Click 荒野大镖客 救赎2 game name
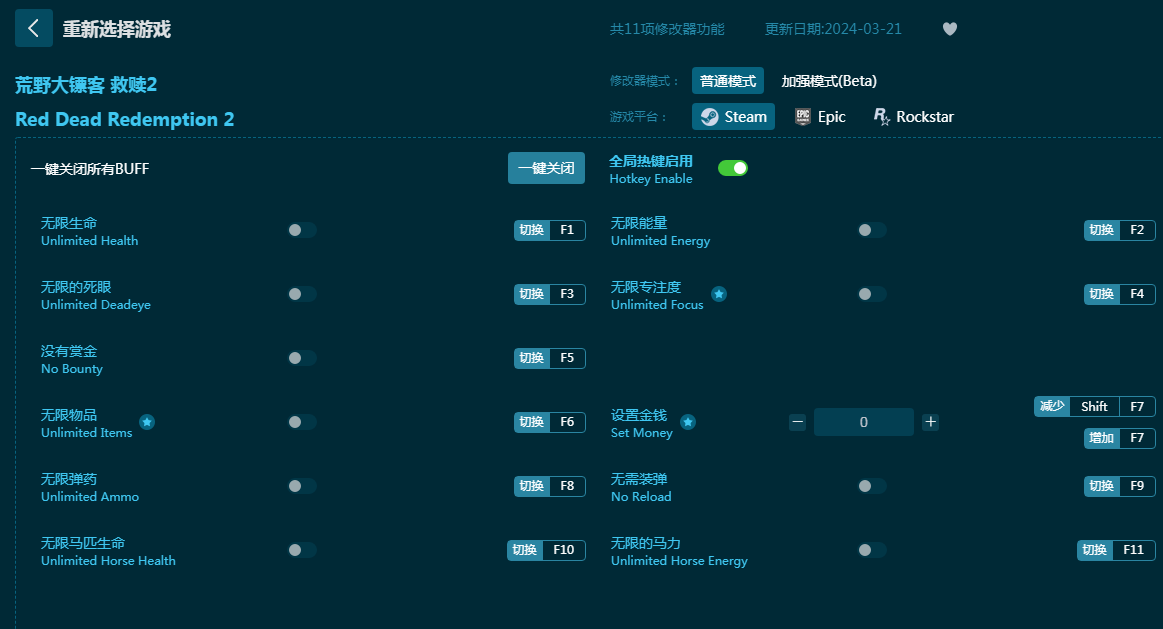Image resolution: width=1163 pixels, height=629 pixels. point(86,85)
